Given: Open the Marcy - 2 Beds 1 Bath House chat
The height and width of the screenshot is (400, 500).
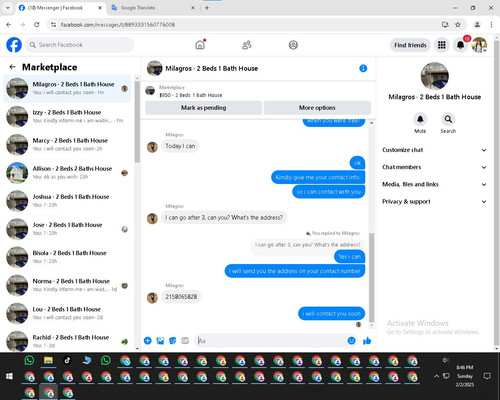Looking at the screenshot, I should point(67,144).
